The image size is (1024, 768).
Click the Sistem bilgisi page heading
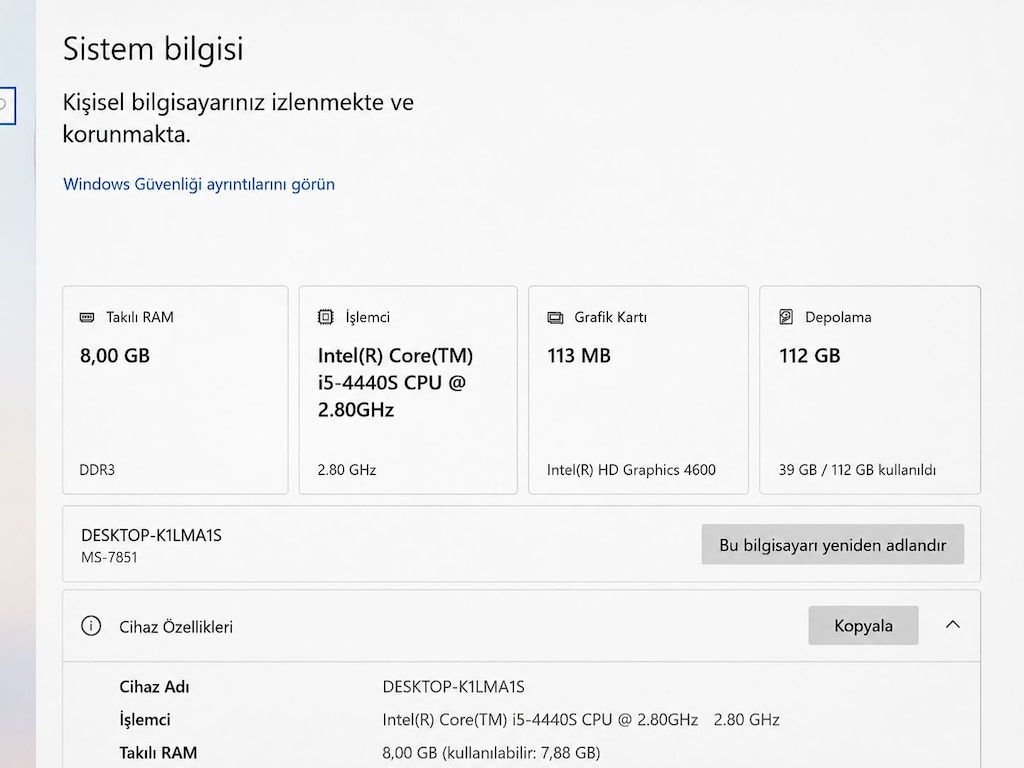(x=153, y=49)
